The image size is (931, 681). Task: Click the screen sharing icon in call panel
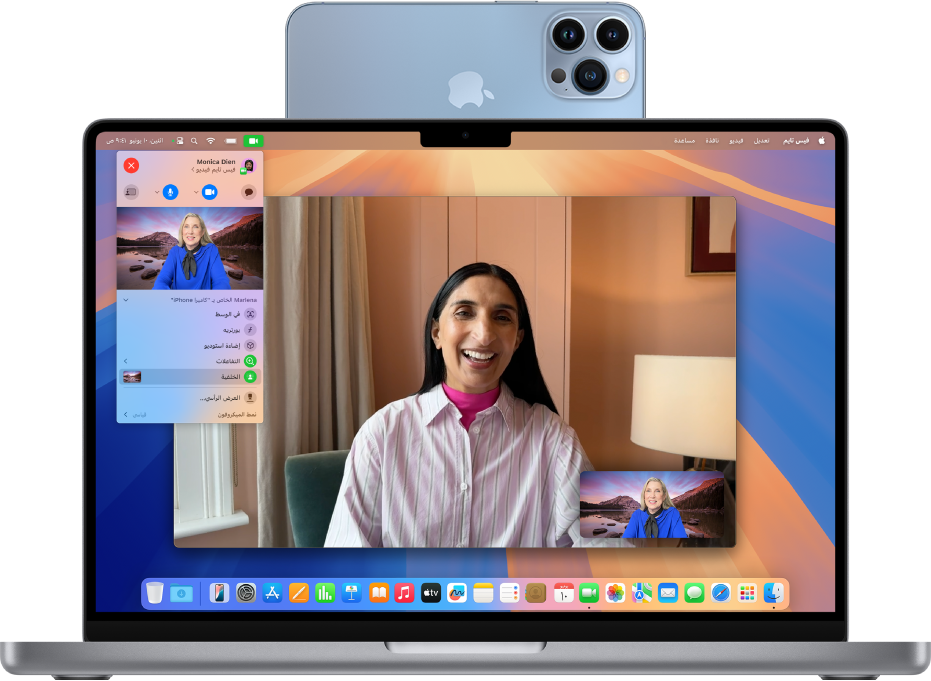click(x=131, y=191)
